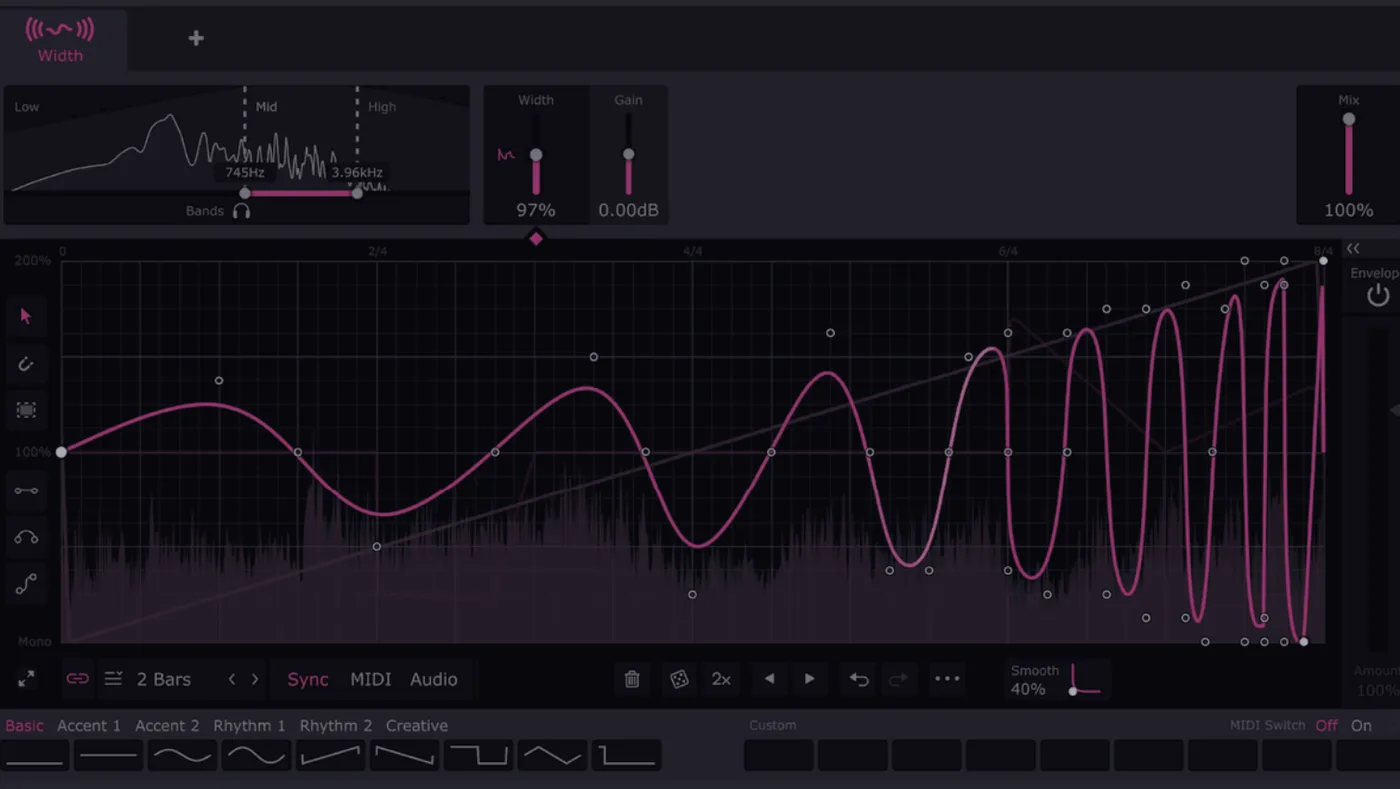The width and height of the screenshot is (1400, 789).
Task: Set MIDI Switch to On
Action: point(1361,725)
